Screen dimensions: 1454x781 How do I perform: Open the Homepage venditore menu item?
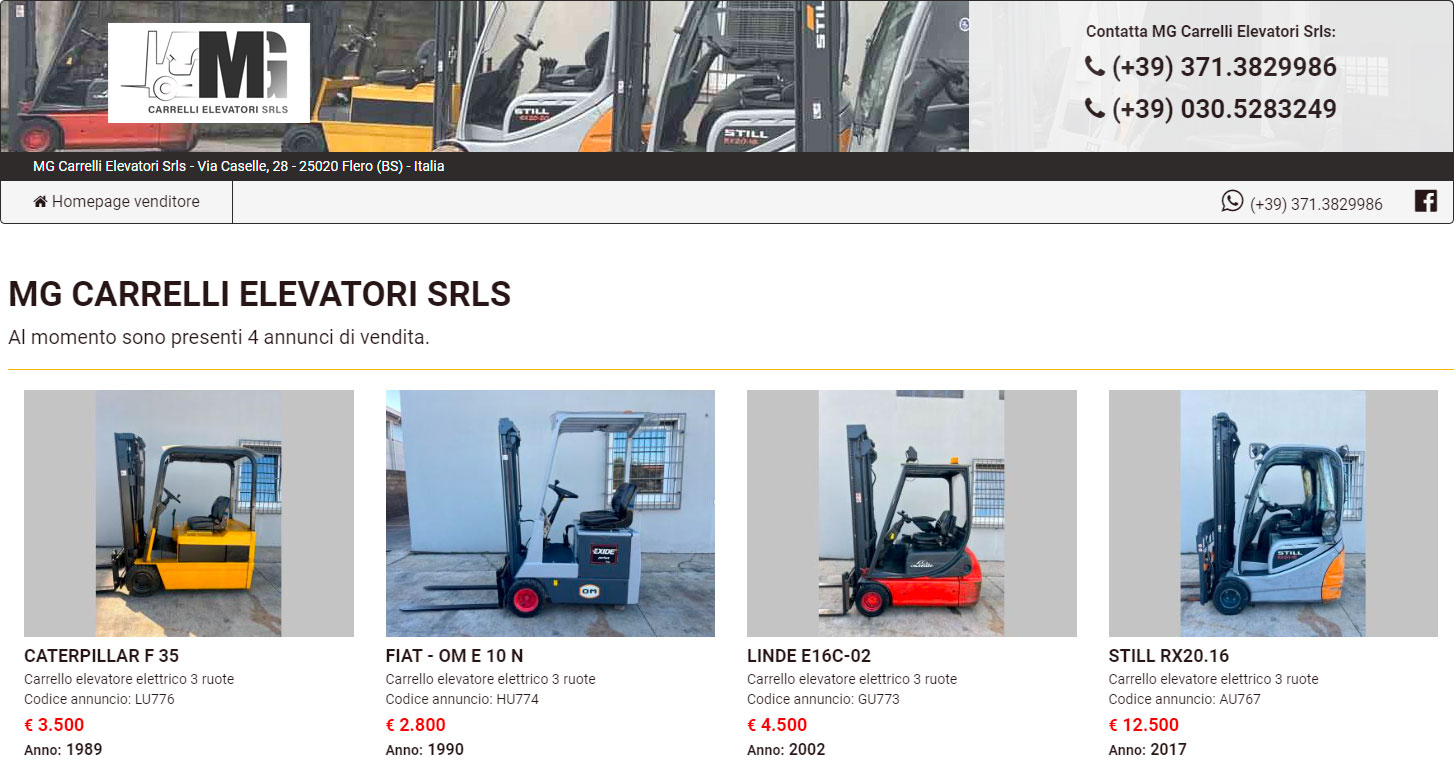(x=117, y=202)
